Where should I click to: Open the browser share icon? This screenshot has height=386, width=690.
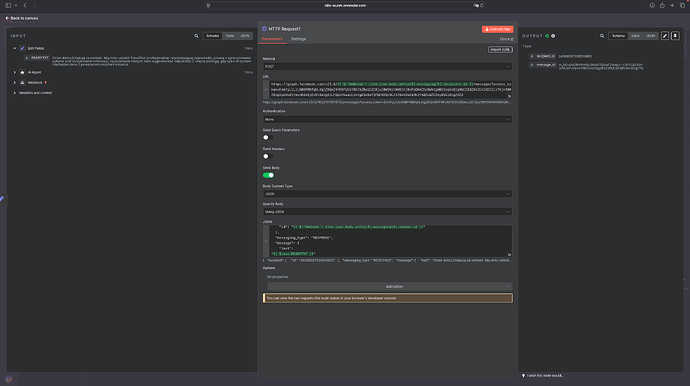pyautogui.click(x=662, y=5)
